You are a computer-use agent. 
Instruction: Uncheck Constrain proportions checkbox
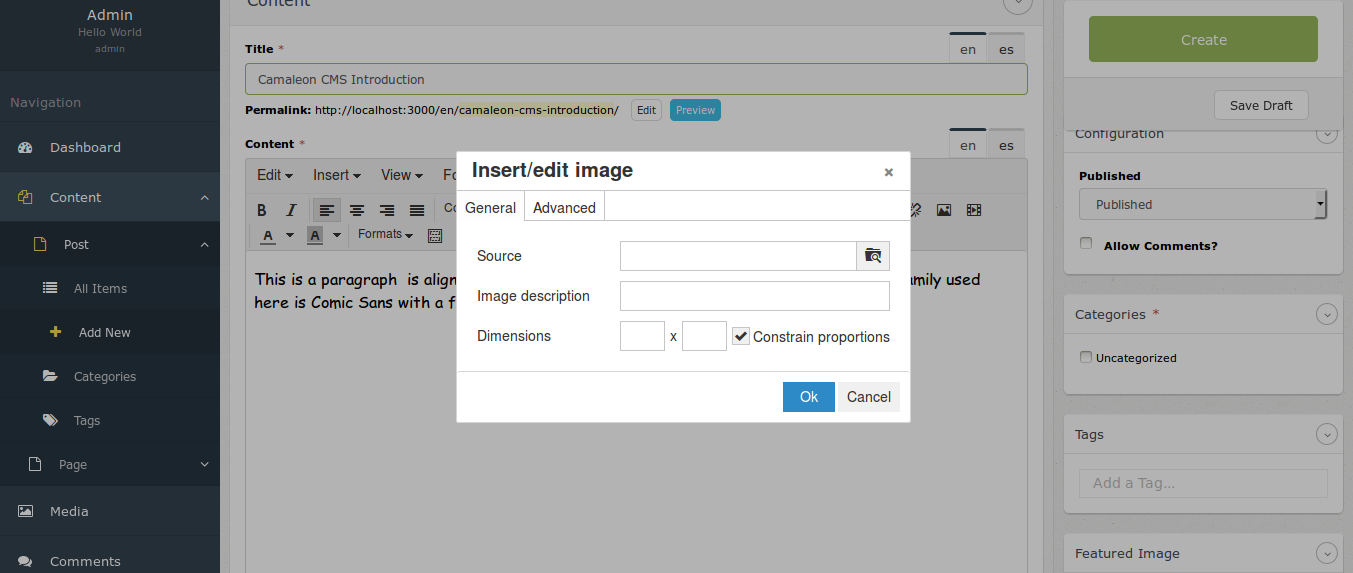point(740,337)
